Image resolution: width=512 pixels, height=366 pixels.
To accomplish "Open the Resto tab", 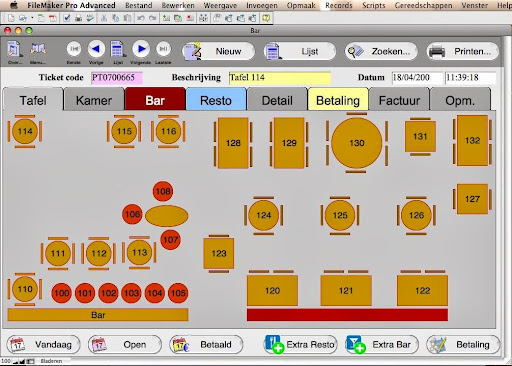I will (216, 100).
